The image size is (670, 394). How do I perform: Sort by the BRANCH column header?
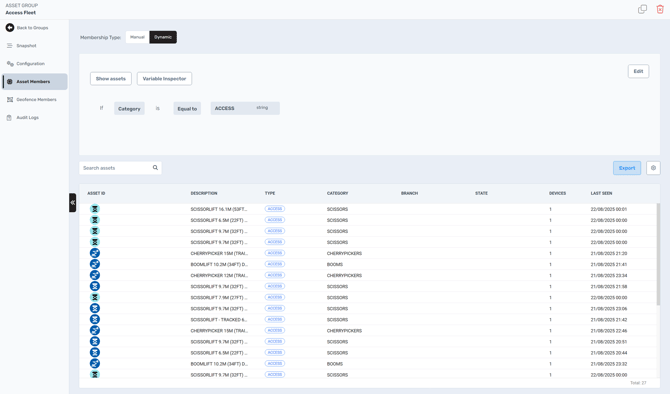coord(409,194)
